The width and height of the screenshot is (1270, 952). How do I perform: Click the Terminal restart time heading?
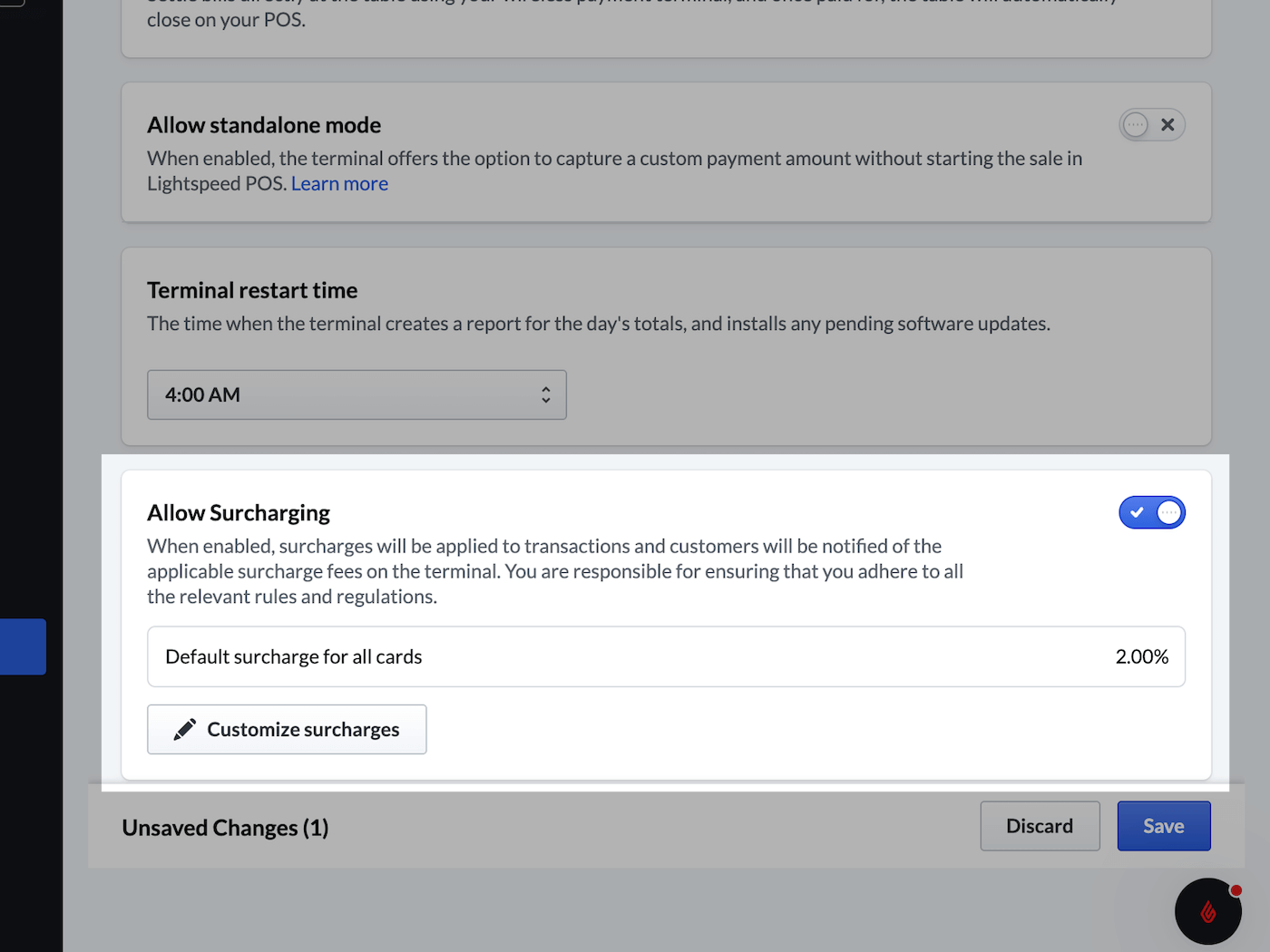(252, 290)
